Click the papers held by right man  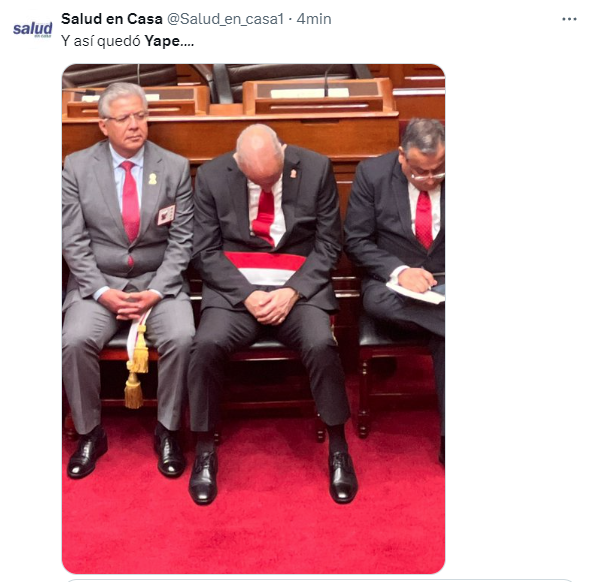(x=416, y=292)
